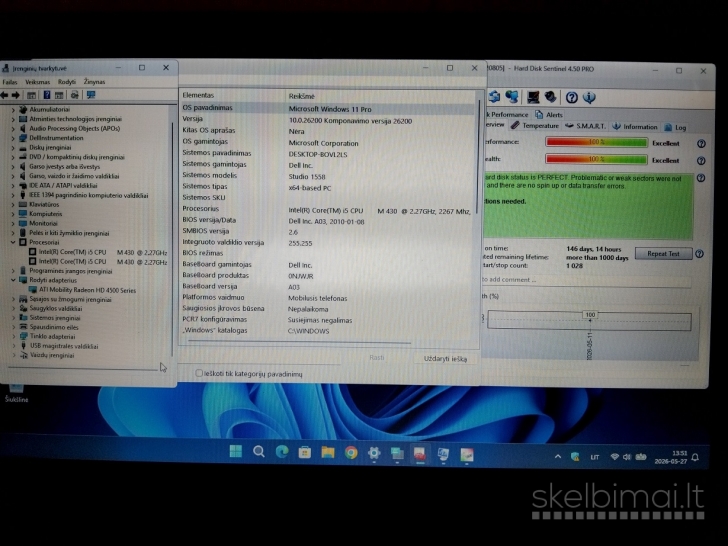This screenshot has width=728, height=546.
Task: Click the notification bell in system tray
Action: point(695,458)
